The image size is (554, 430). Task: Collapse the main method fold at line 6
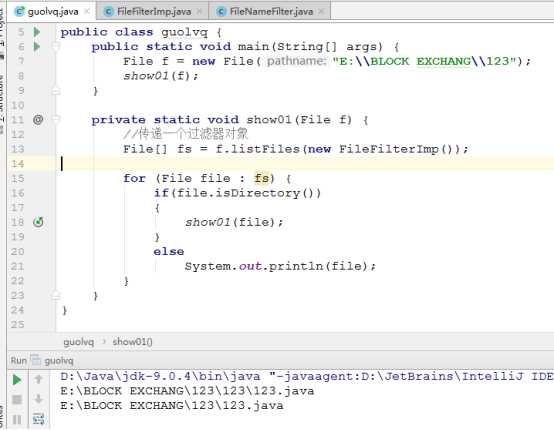pyautogui.click(x=56, y=46)
